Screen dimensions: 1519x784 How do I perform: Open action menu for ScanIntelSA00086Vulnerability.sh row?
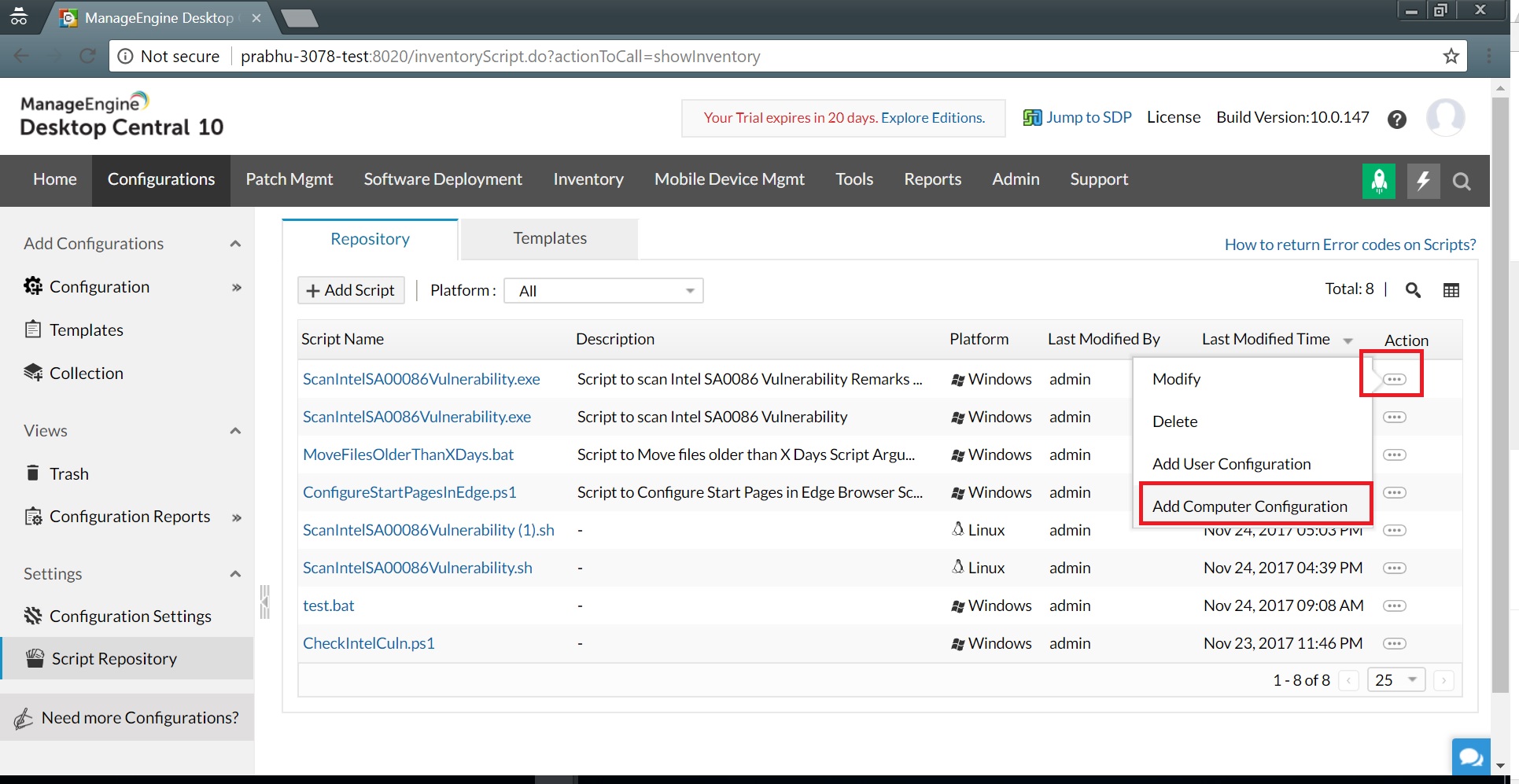pyautogui.click(x=1395, y=568)
